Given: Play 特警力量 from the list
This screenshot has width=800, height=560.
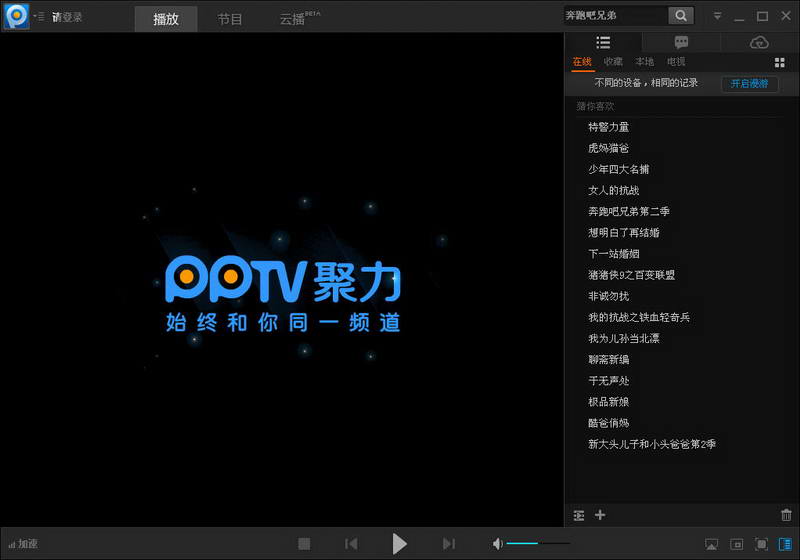Looking at the screenshot, I should click(609, 127).
